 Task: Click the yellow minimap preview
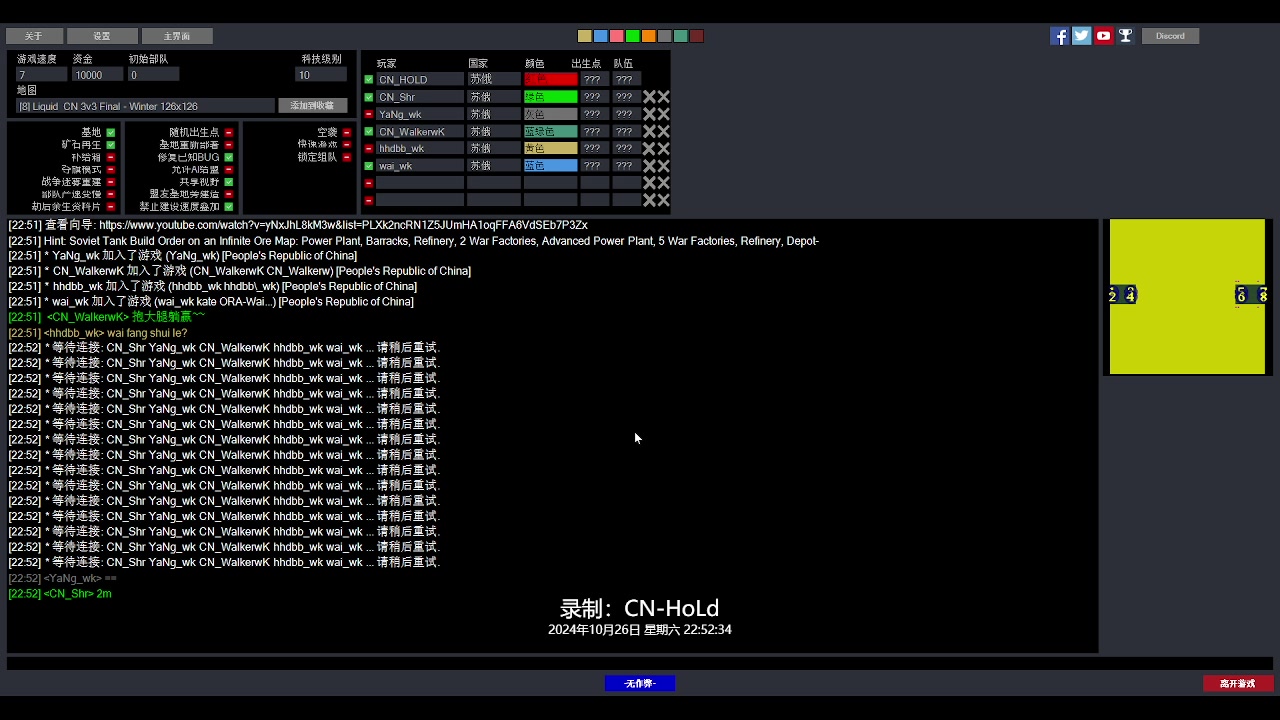pos(1187,297)
